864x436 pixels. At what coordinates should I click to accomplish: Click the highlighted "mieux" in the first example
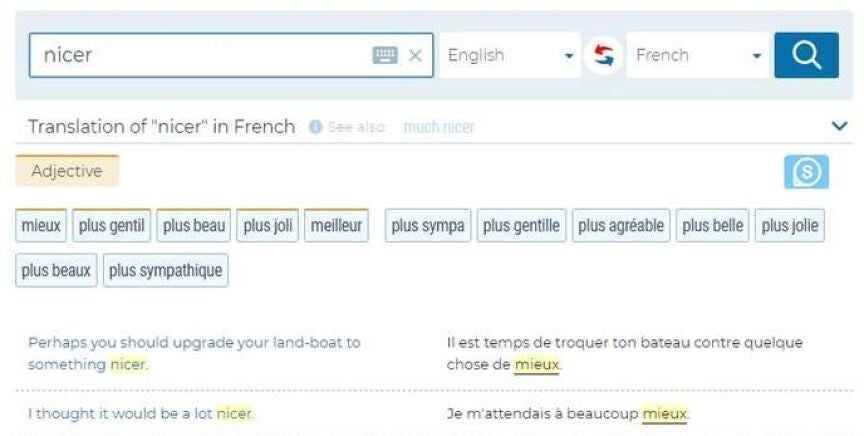(x=537, y=365)
